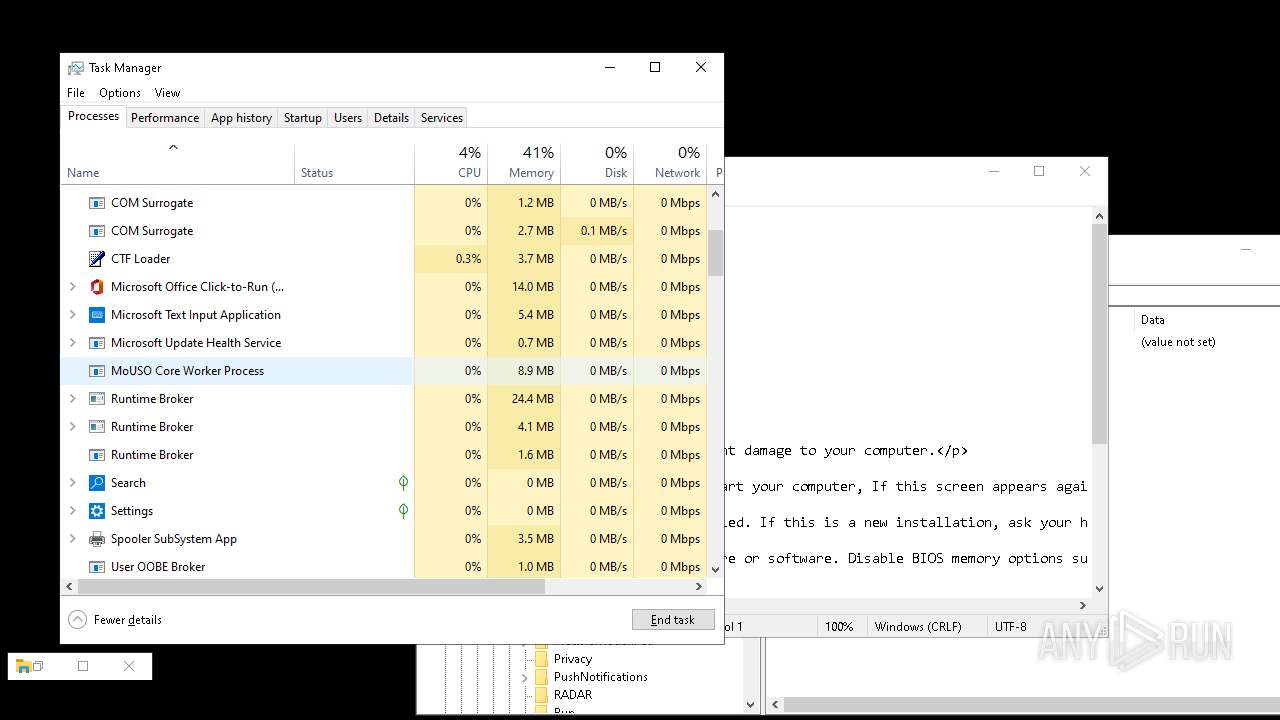Viewport: 1280px width, 720px height.
Task: Click the suspended leaf icon on Search row
Action: tap(403, 483)
